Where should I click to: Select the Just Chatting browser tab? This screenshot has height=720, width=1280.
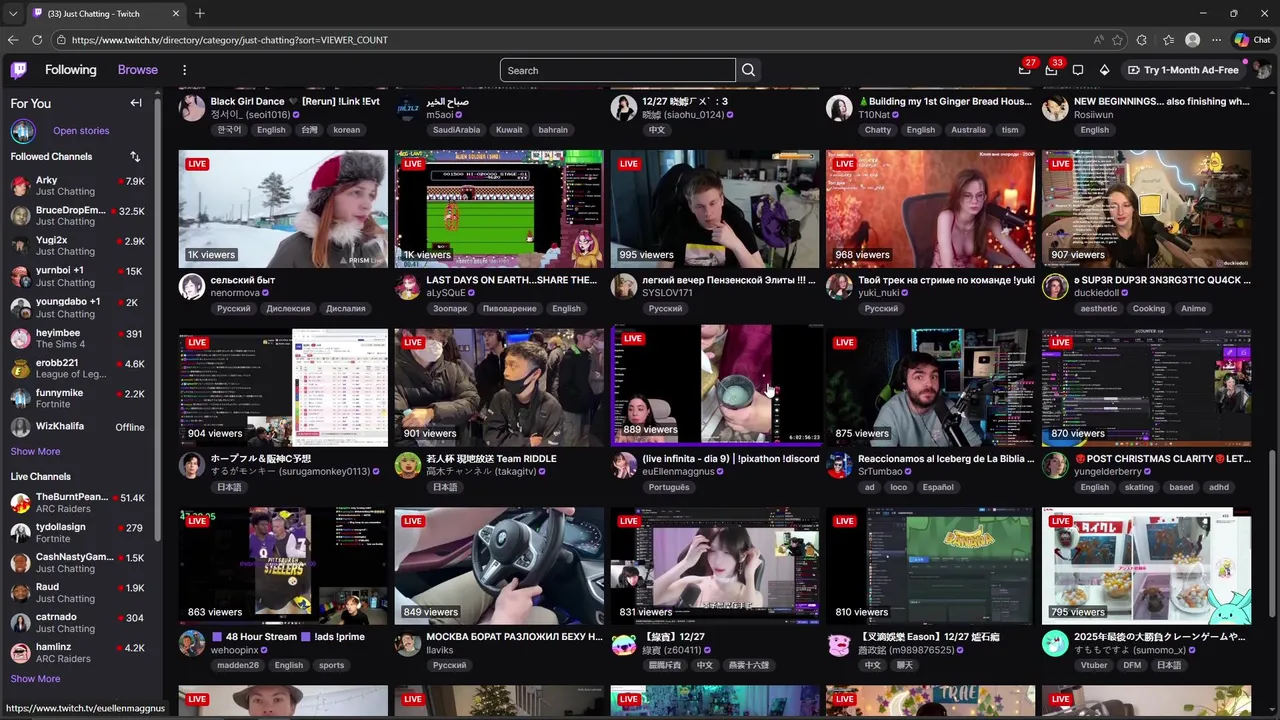tap(106, 13)
